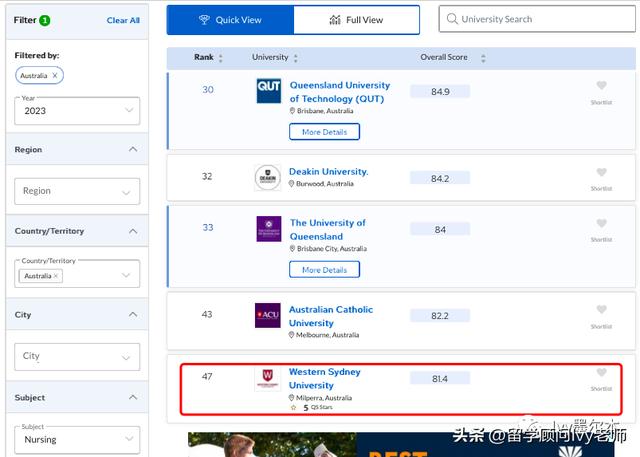
Task: Click the filter count badge
Action: (44, 20)
